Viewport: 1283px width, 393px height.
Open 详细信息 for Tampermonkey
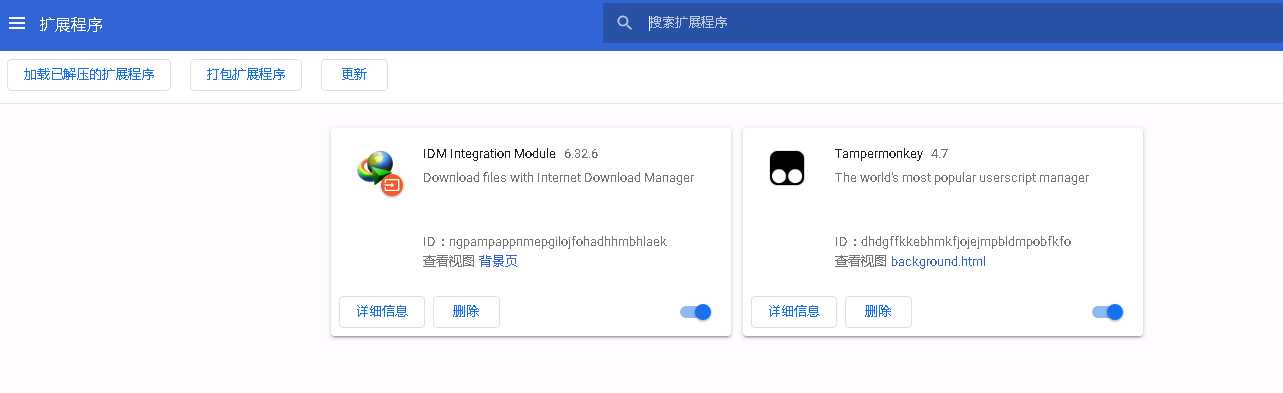[x=794, y=312]
